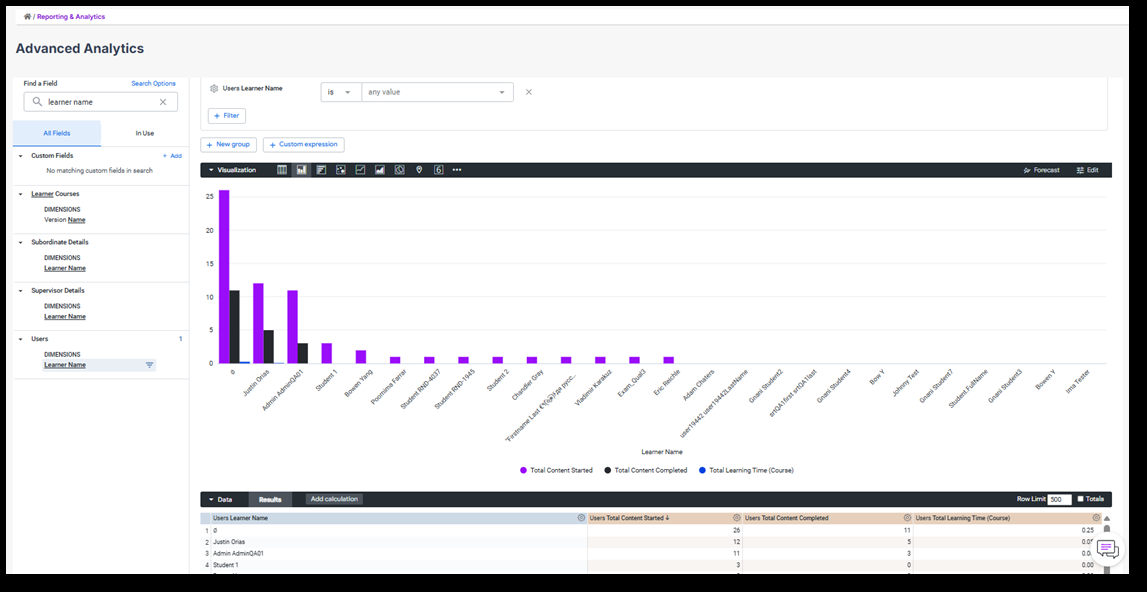Collapse the Custom Fields group
1147x592 pixels.
click(20, 156)
